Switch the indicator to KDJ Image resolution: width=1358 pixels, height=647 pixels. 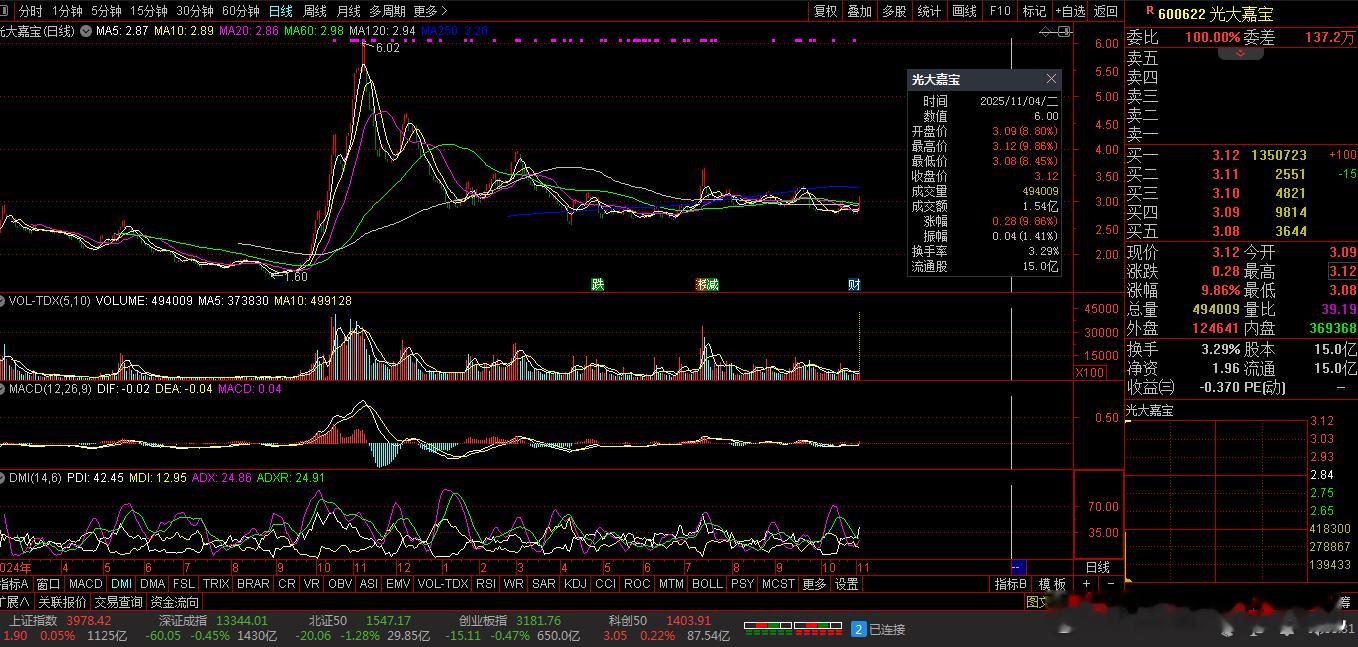(x=575, y=584)
